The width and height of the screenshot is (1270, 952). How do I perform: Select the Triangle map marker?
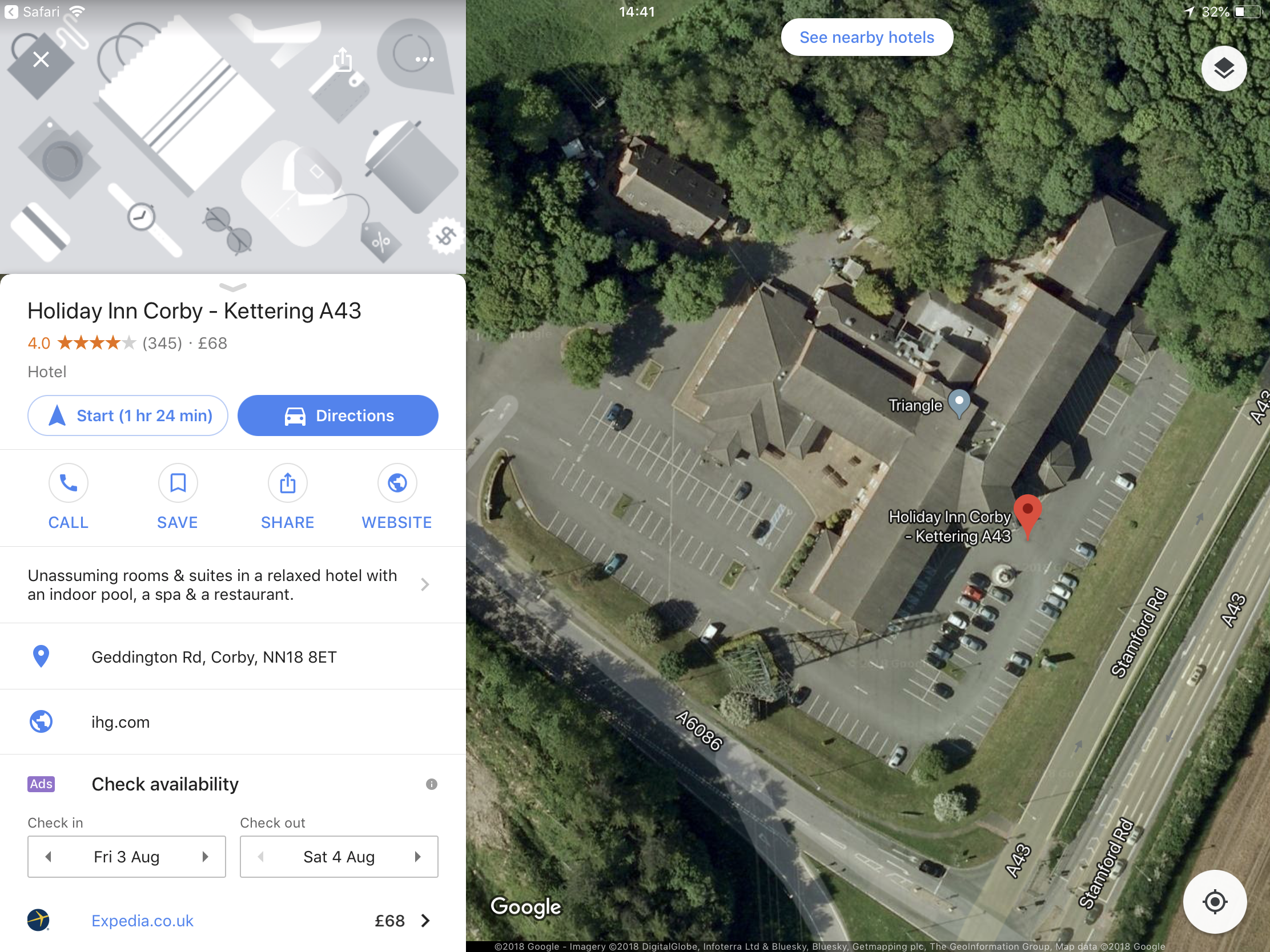tap(959, 404)
